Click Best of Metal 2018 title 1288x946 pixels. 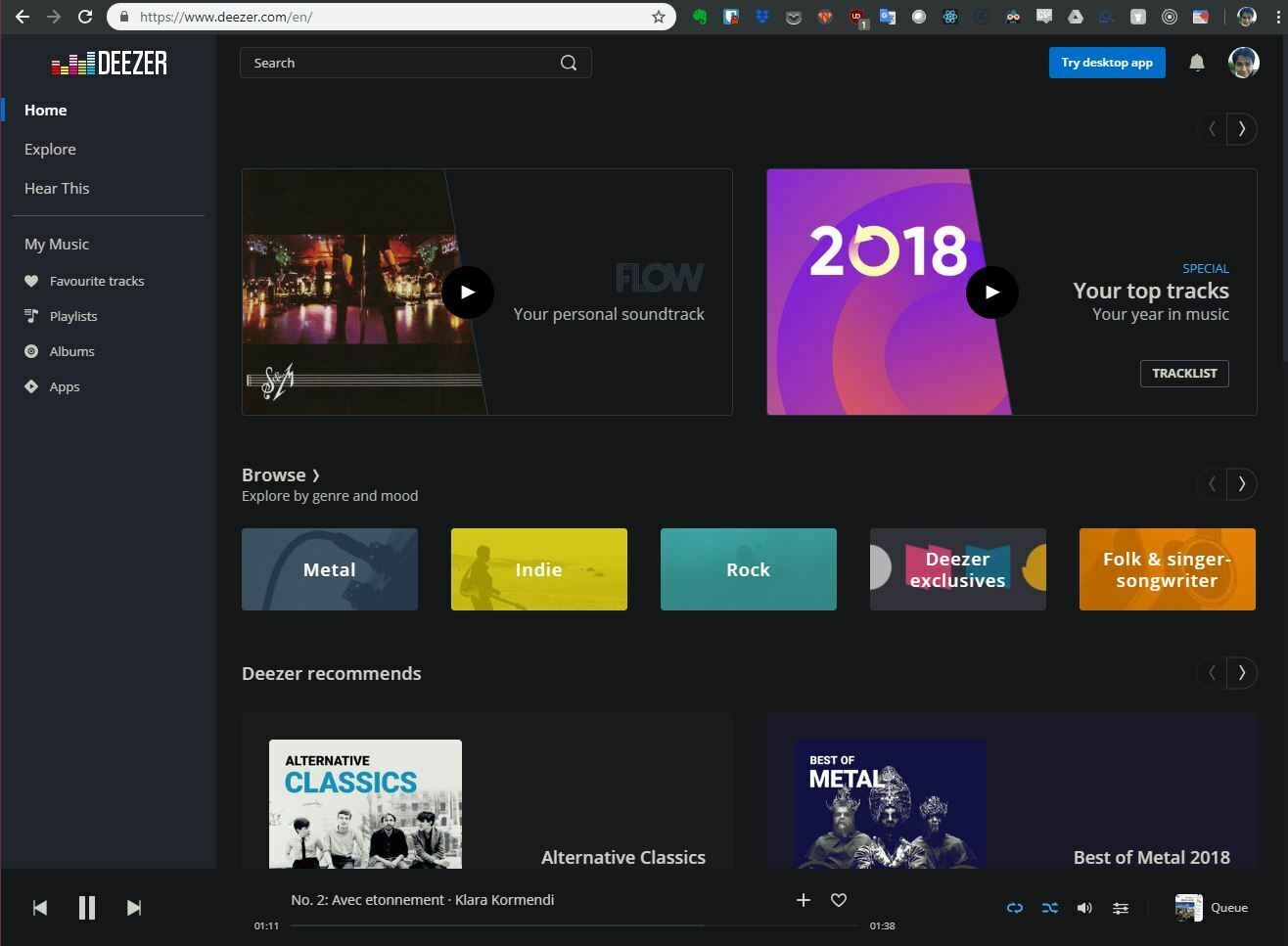click(x=1152, y=857)
